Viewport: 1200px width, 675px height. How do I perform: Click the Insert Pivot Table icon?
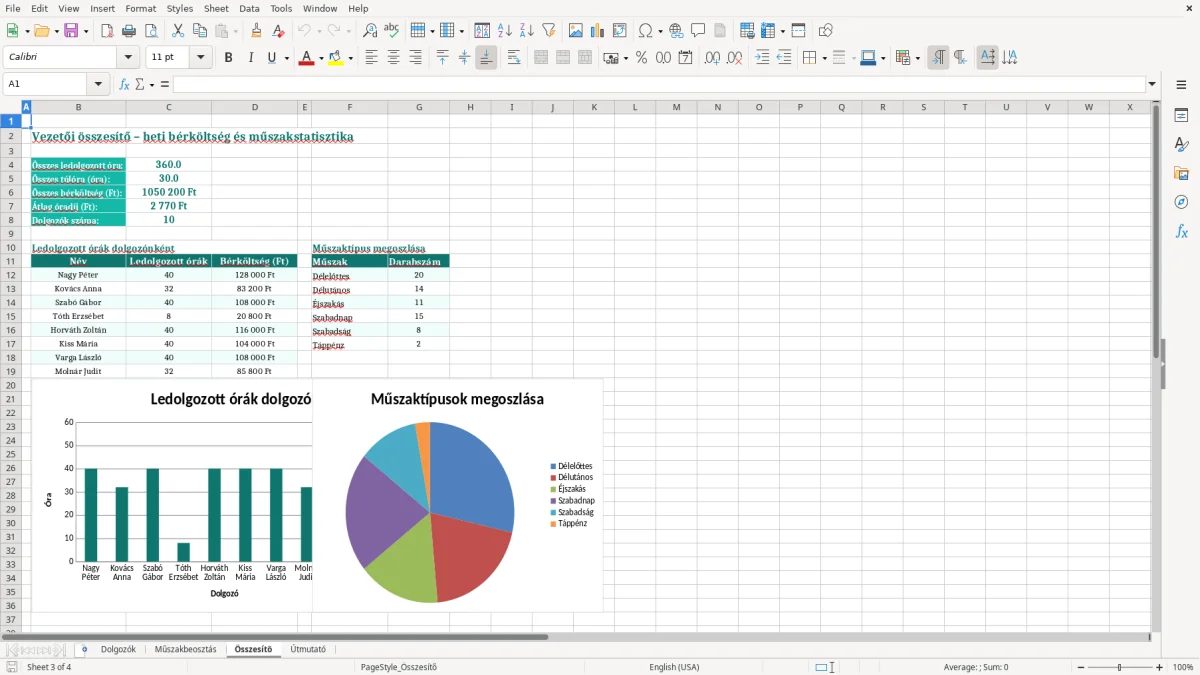(x=620, y=31)
